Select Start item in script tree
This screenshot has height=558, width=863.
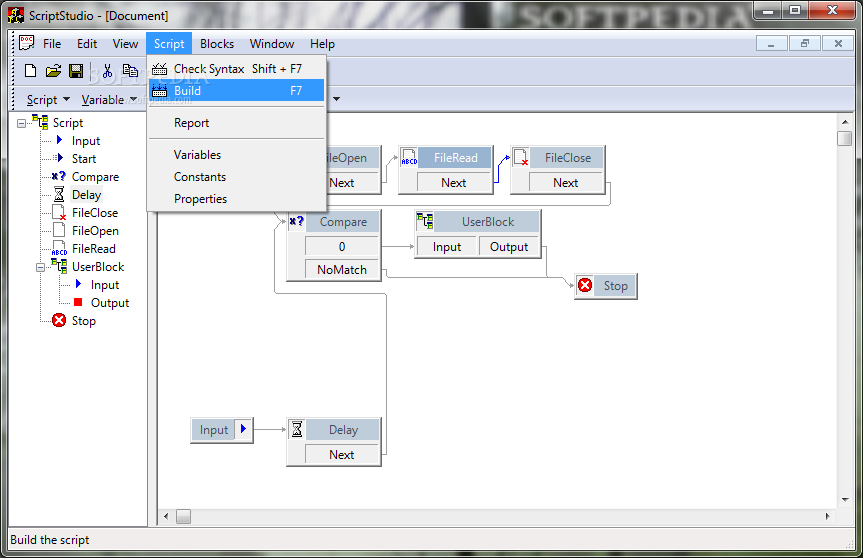coord(84,158)
